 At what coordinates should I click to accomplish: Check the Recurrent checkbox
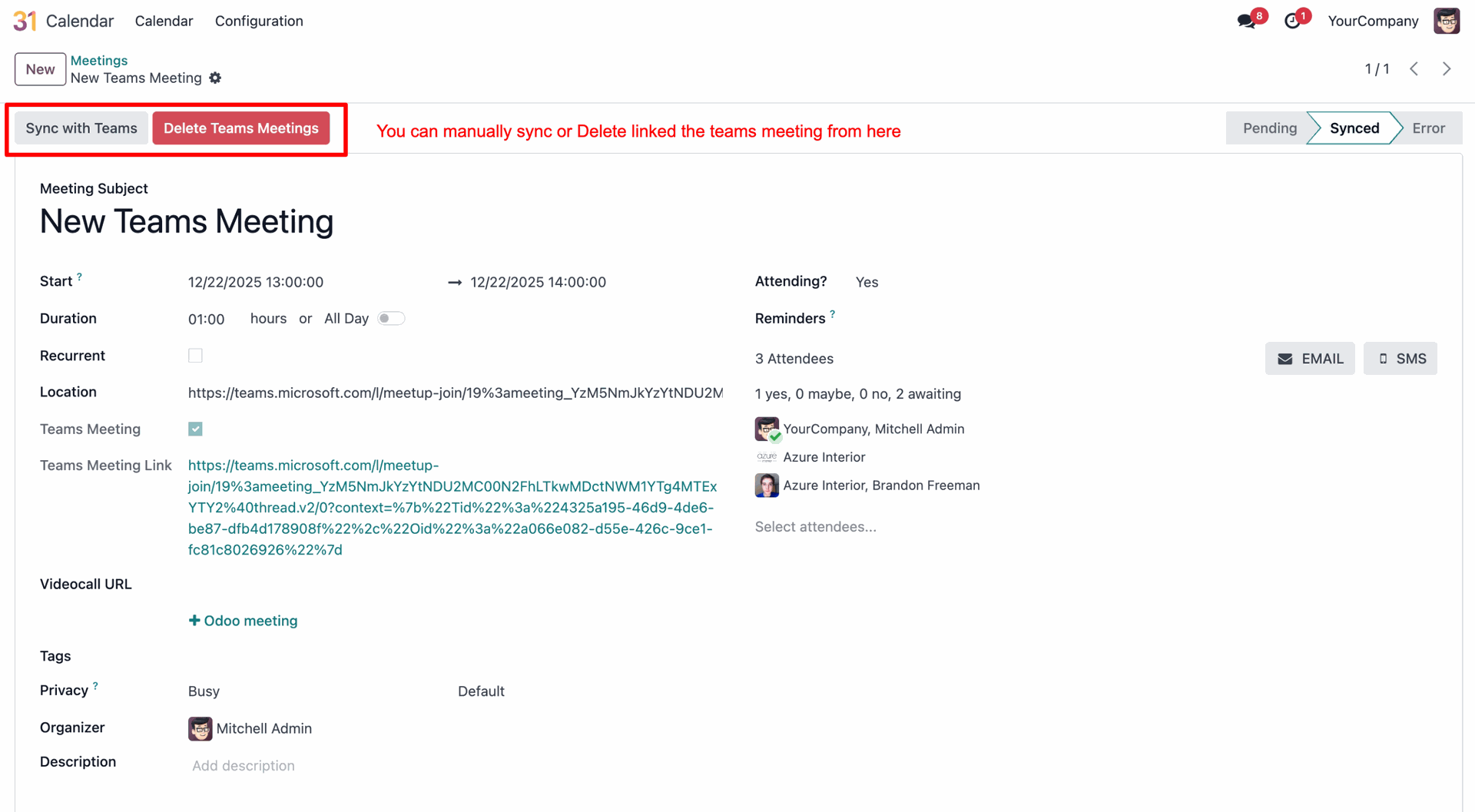pyautogui.click(x=195, y=356)
